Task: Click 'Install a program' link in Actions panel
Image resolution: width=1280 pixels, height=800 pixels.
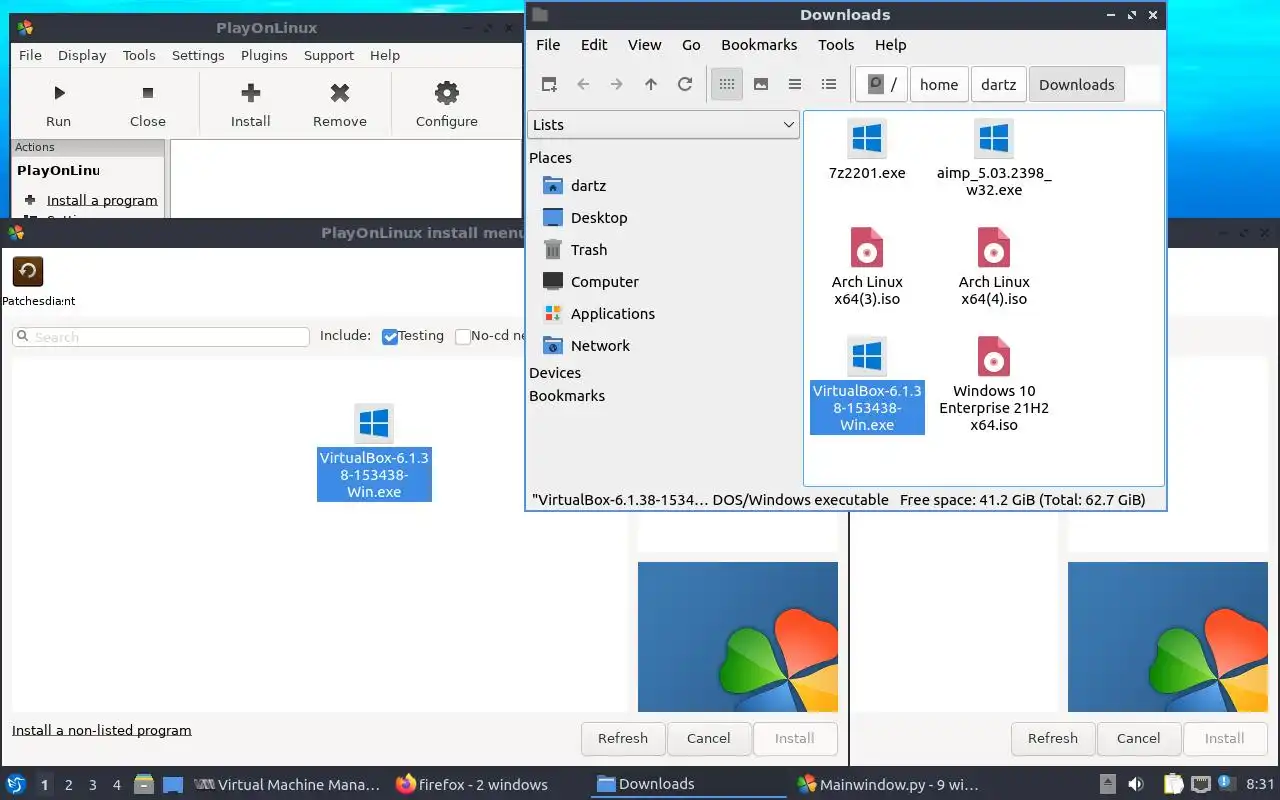Action: (102, 200)
